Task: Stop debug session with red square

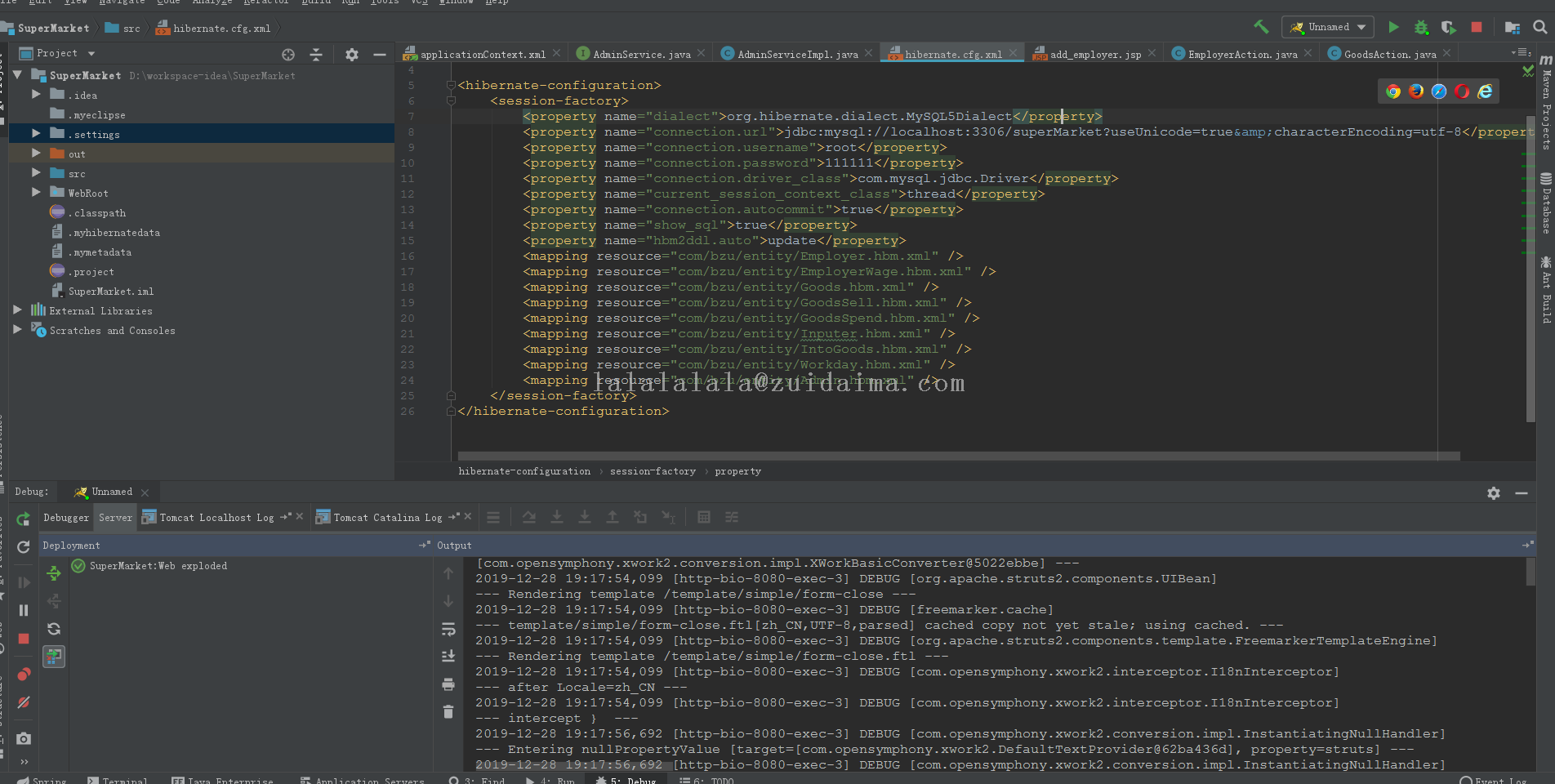Action: pyautogui.click(x=24, y=639)
